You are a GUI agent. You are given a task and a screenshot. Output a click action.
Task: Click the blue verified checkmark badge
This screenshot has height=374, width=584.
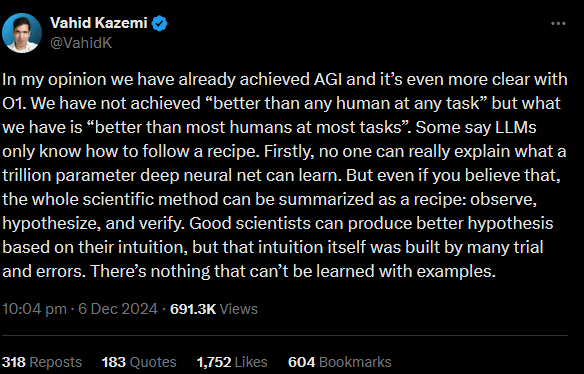[160, 23]
